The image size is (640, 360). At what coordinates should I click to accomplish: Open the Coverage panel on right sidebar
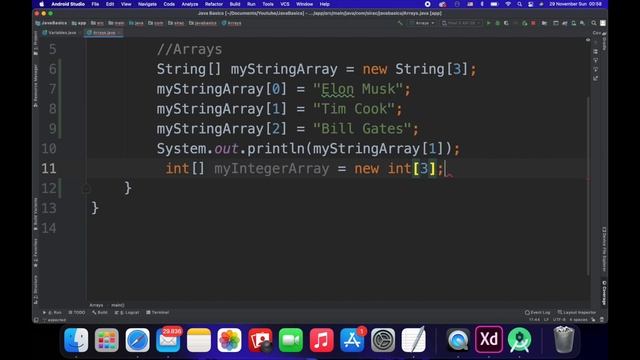click(604, 293)
